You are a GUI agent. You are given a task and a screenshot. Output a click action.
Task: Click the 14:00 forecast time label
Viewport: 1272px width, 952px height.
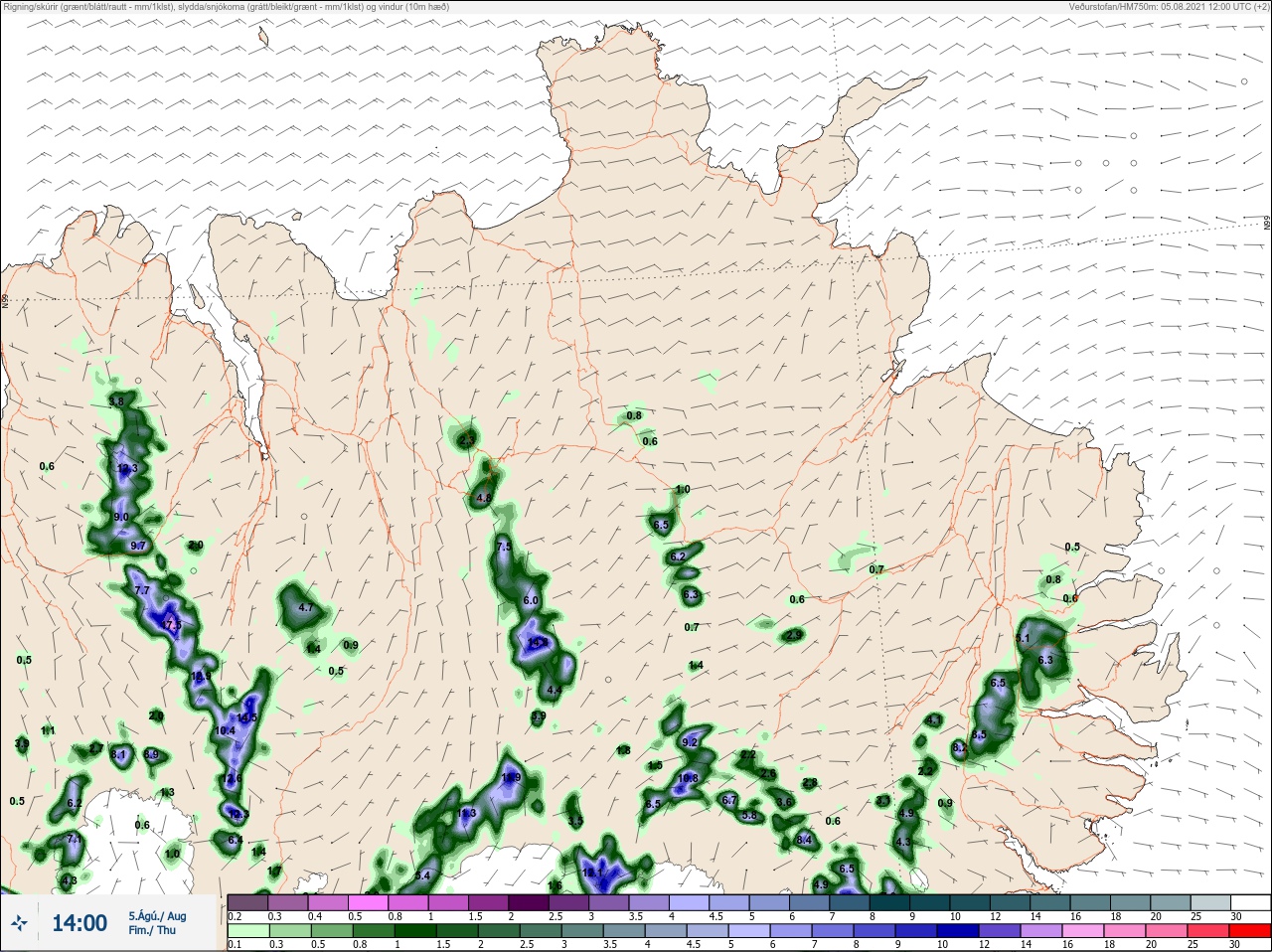pyautogui.click(x=79, y=923)
